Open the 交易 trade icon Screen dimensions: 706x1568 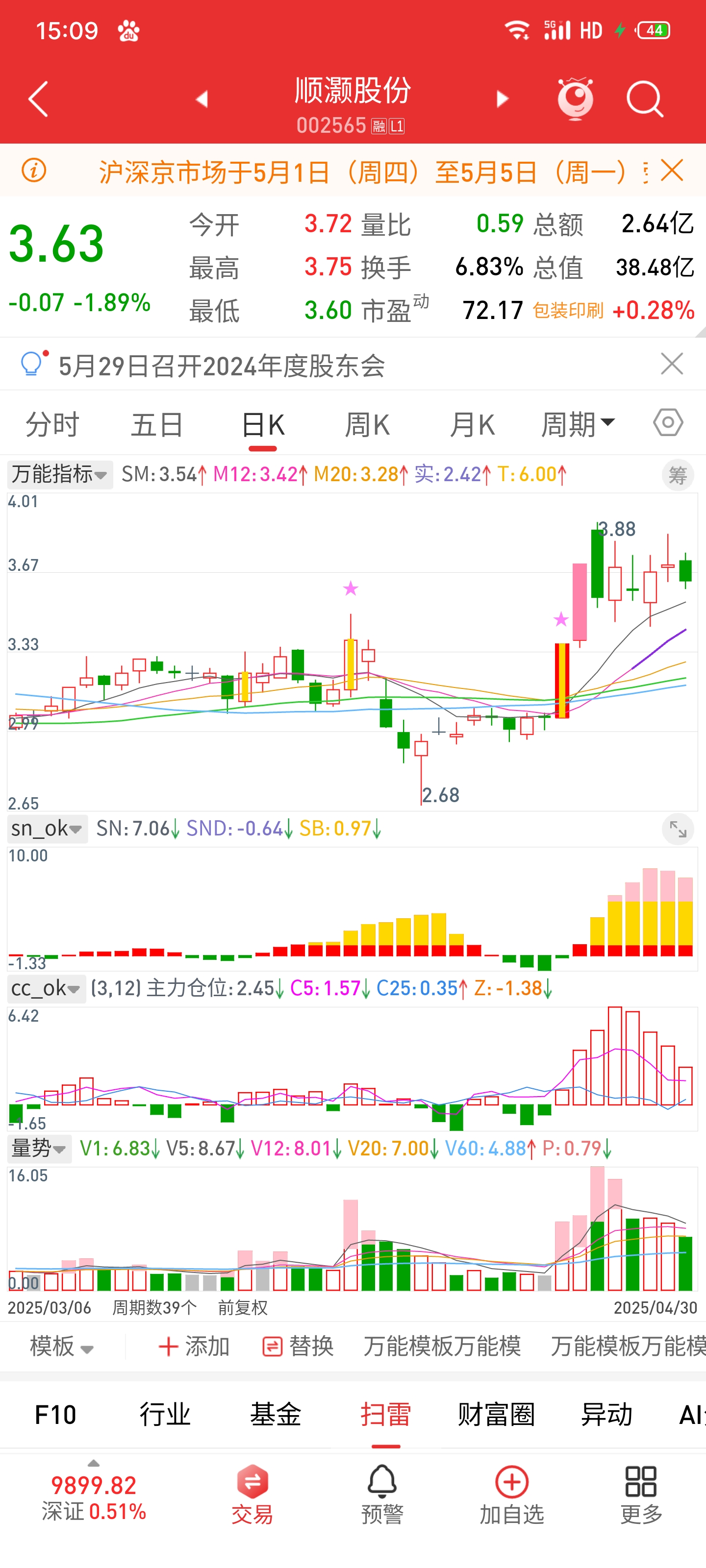[x=252, y=1494]
